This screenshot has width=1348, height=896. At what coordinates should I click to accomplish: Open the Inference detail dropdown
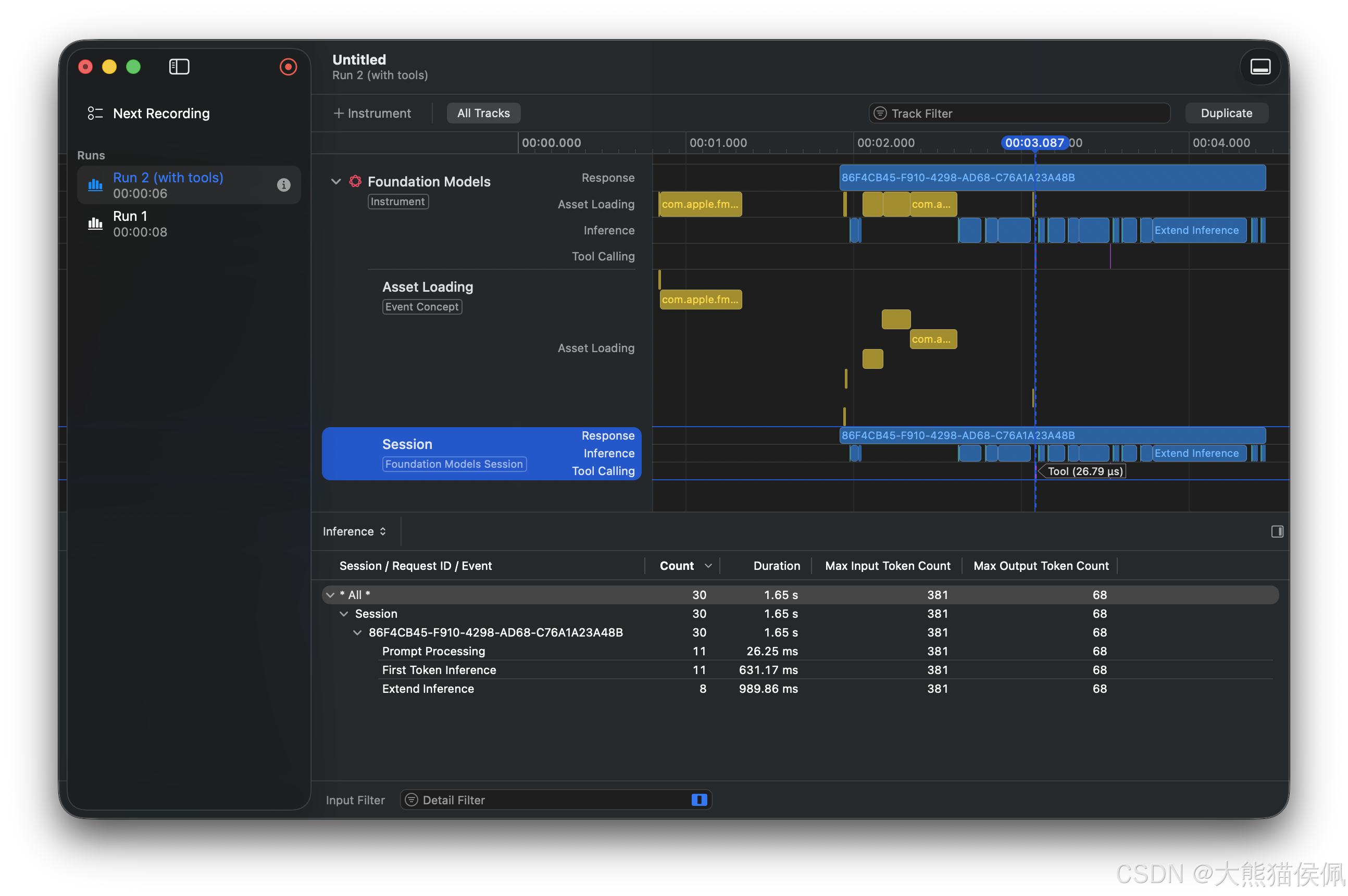pos(354,531)
